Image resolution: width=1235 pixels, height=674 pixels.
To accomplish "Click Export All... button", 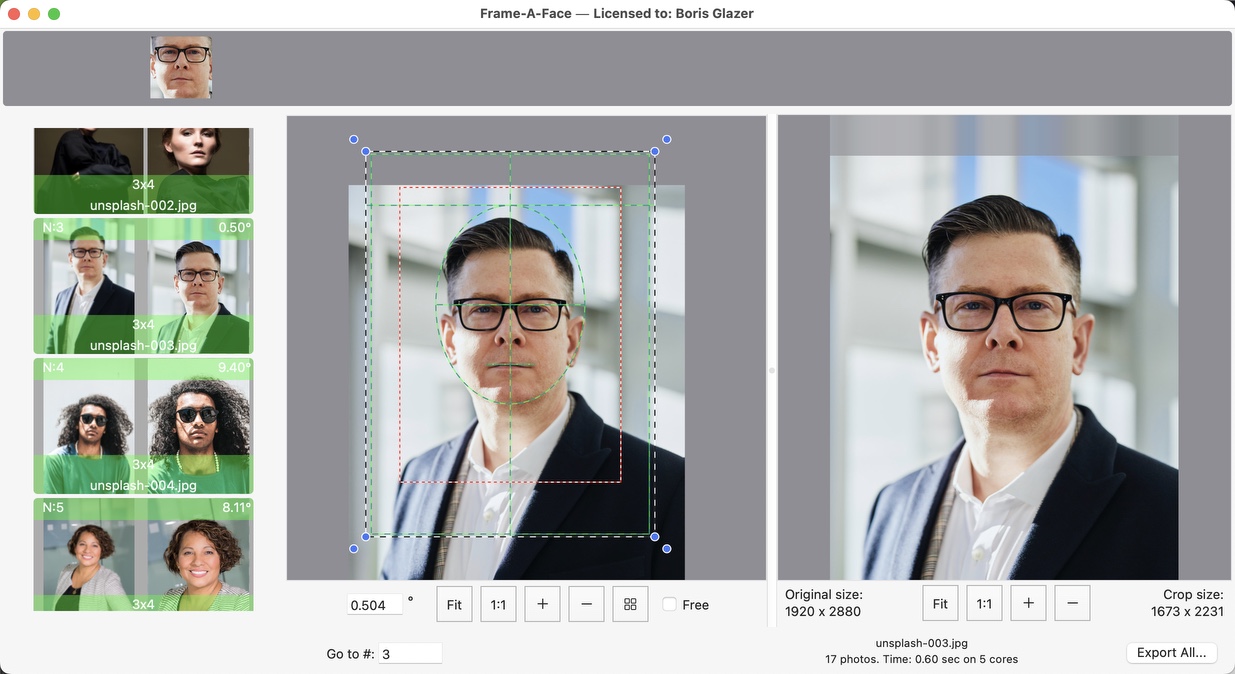I will pyautogui.click(x=1170, y=653).
